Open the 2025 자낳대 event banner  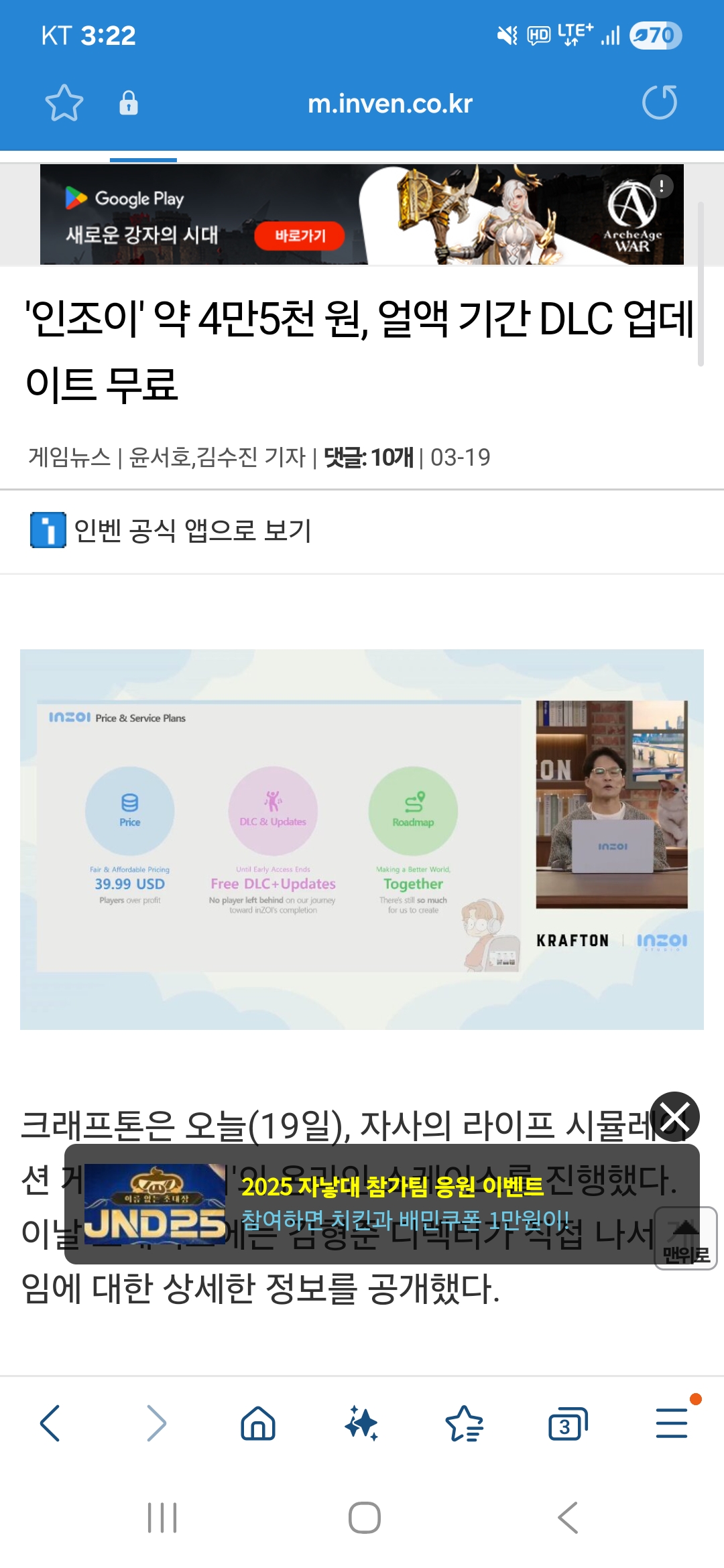point(382,1204)
